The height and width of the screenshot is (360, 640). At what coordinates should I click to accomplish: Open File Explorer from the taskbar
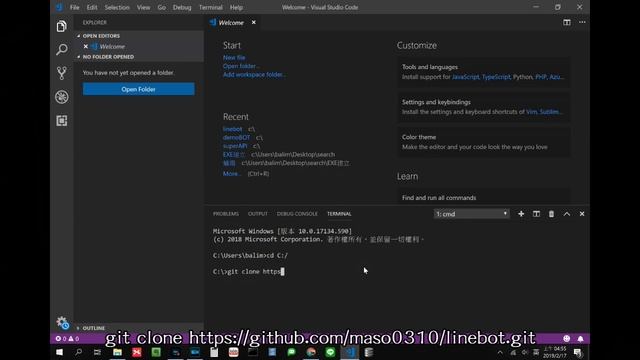coord(117,352)
